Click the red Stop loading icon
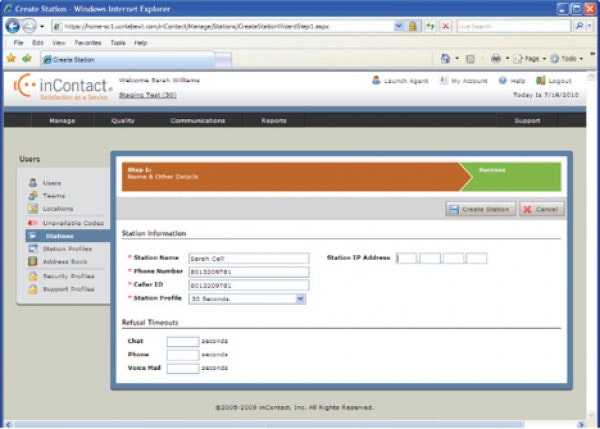Screen dimensions: 600x429 coord(445,26)
